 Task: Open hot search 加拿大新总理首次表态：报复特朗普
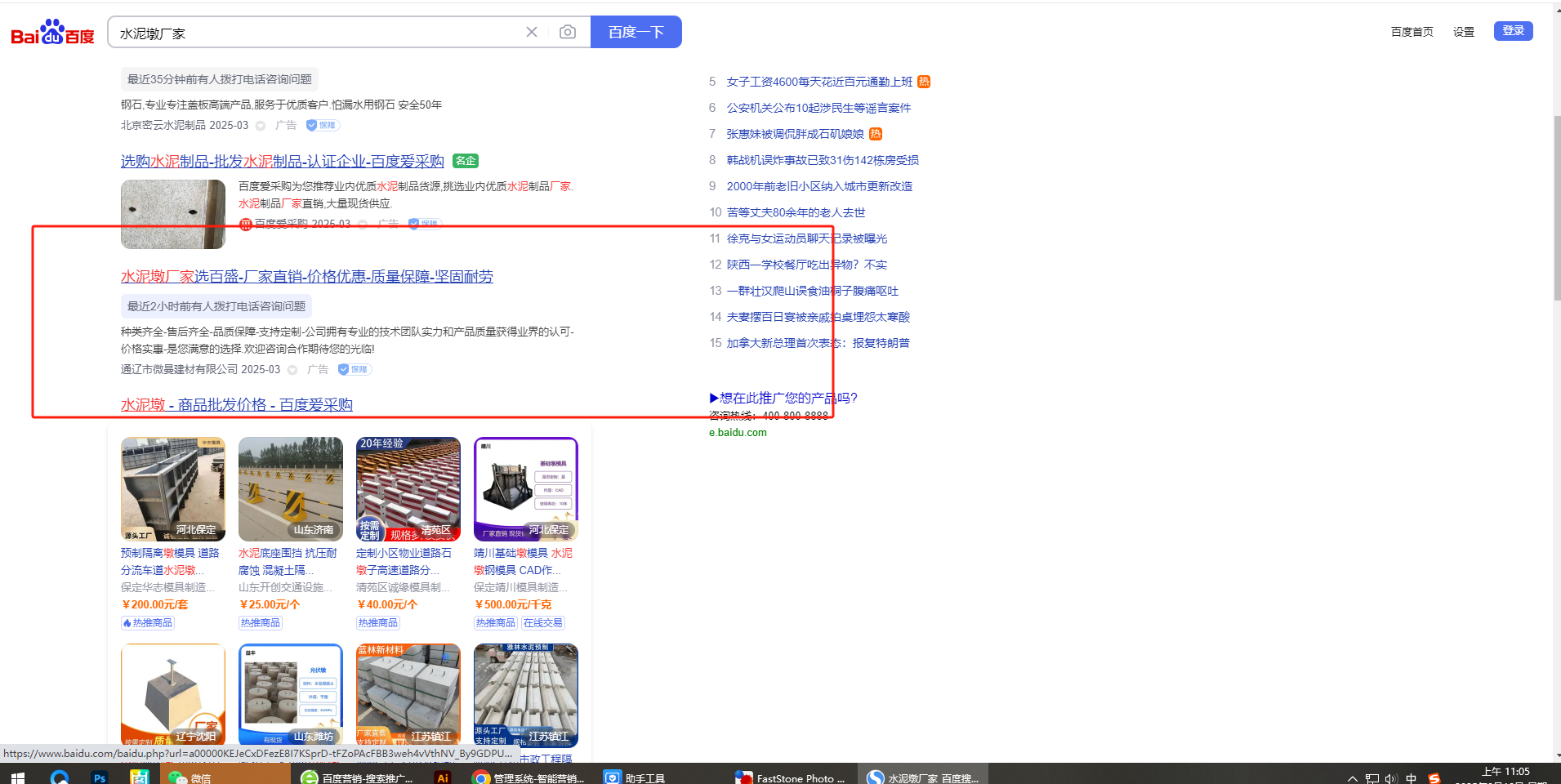pos(818,343)
